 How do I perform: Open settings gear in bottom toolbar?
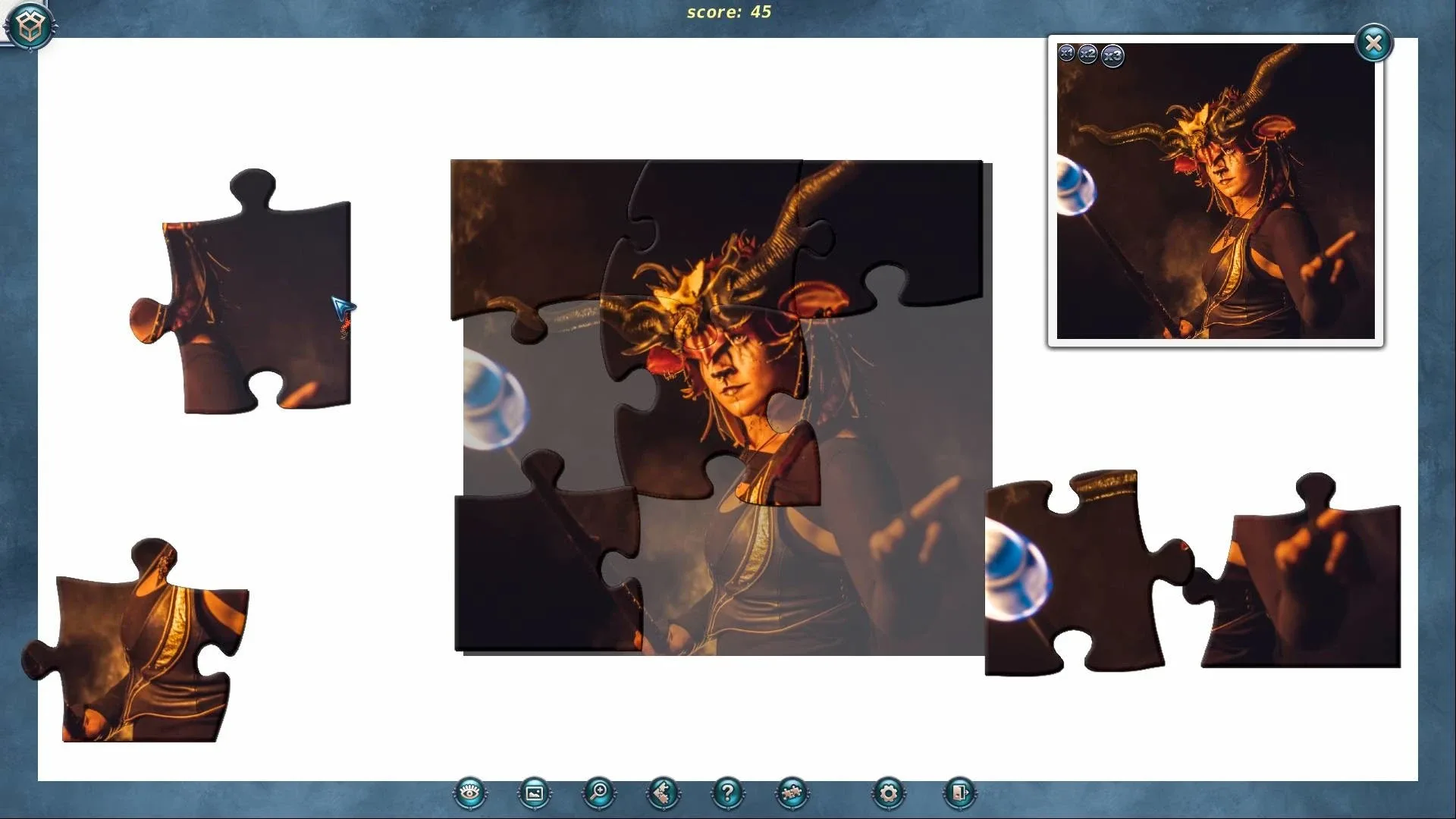pyautogui.click(x=889, y=793)
